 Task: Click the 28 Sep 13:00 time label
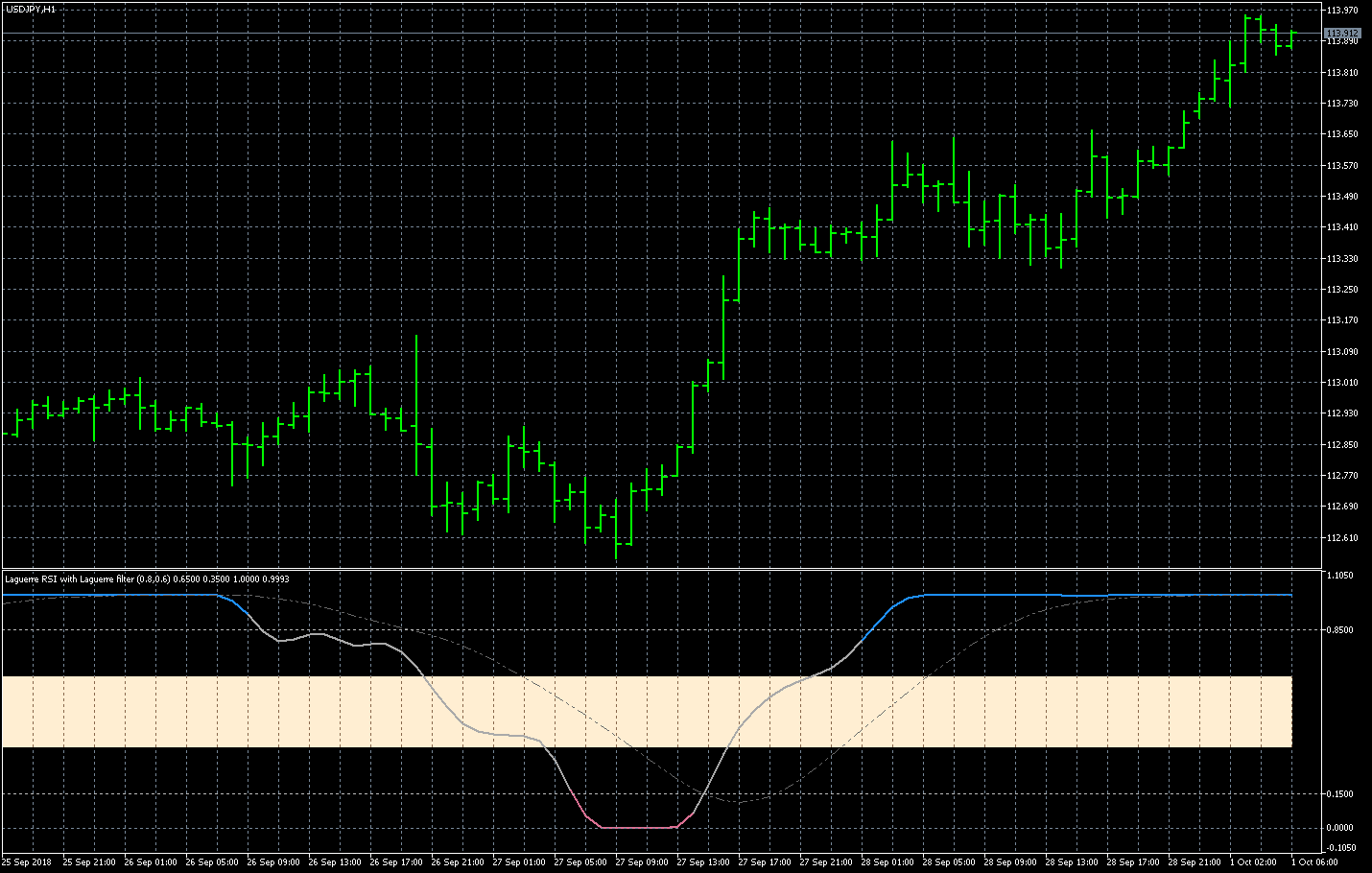pos(1072,862)
